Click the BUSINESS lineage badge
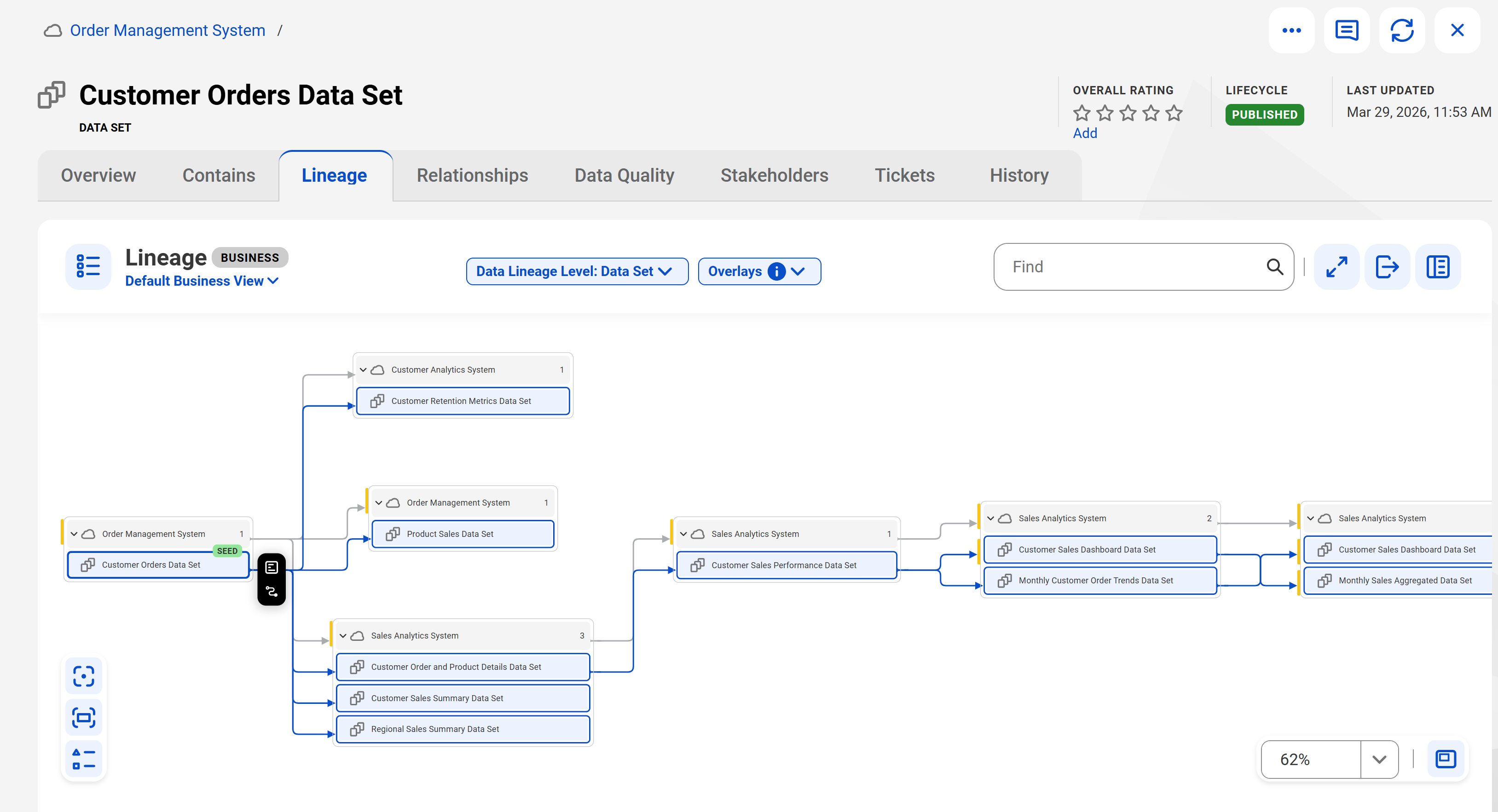Viewport: 1498px width, 812px height. 249,258
